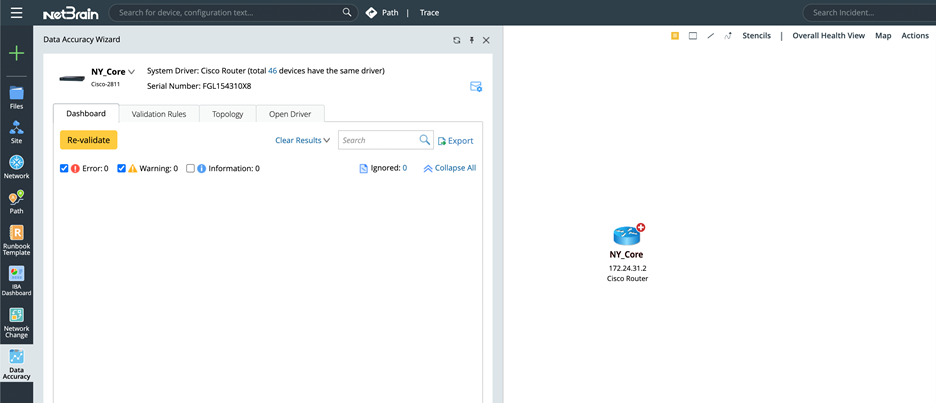Close the Data Accuracy Wizard panel
This screenshot has width=936, height=403.
coord(486,40)
